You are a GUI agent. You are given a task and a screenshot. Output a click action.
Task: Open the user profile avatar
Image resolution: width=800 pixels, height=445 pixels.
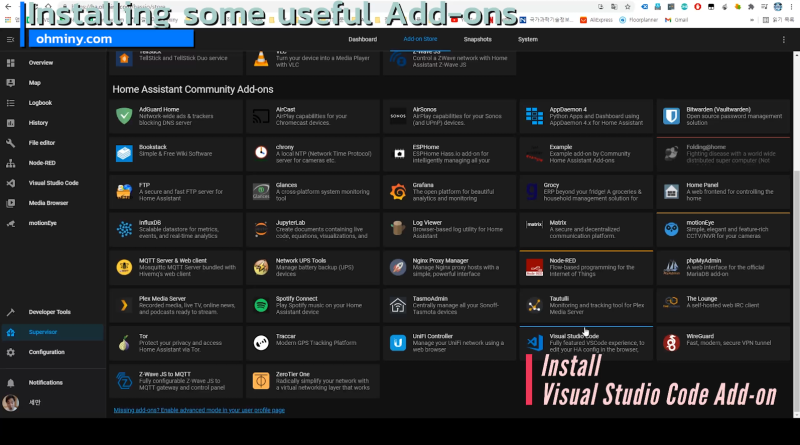tap(11, 403)
